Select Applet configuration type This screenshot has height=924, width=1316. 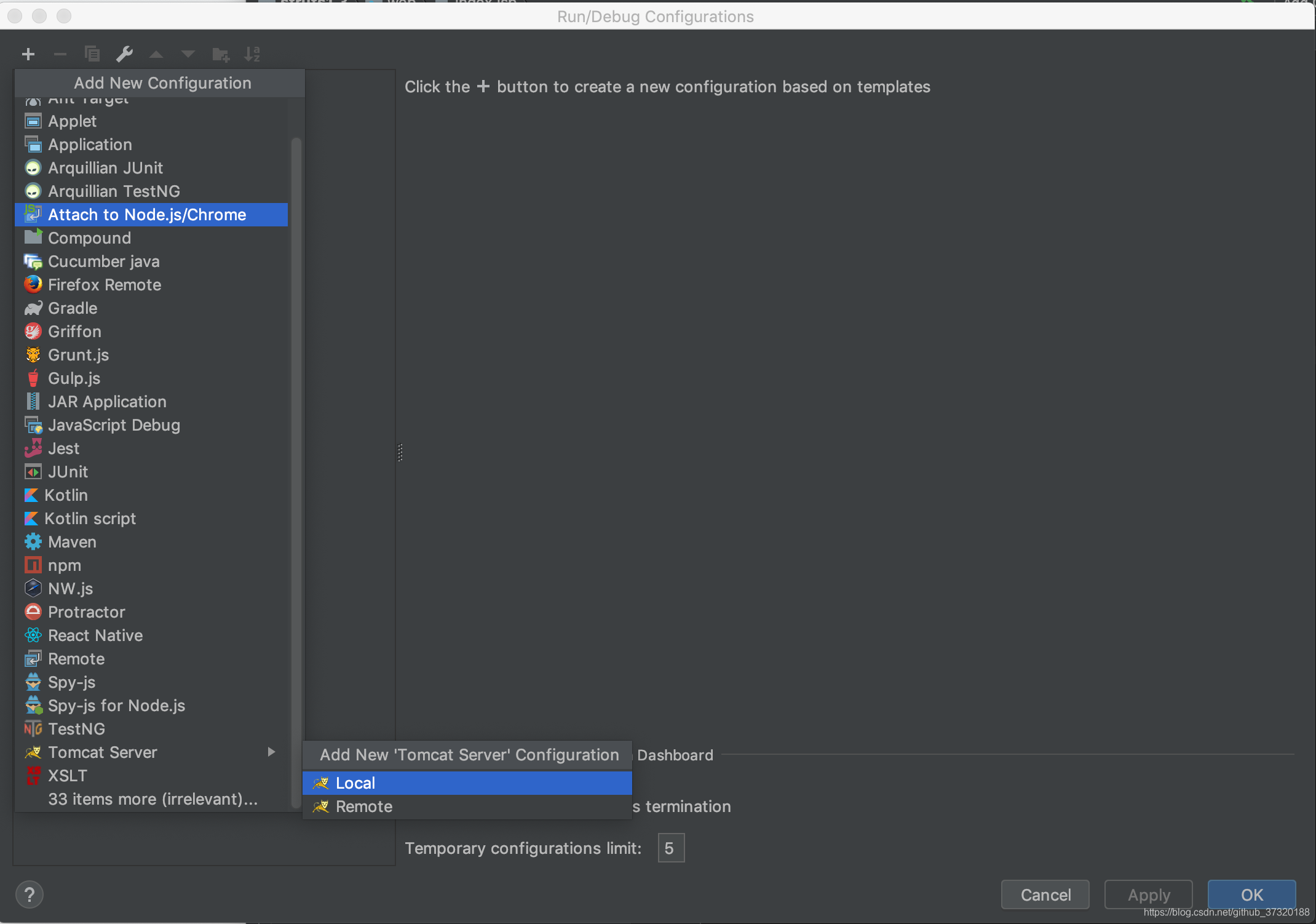pos(151,121)
